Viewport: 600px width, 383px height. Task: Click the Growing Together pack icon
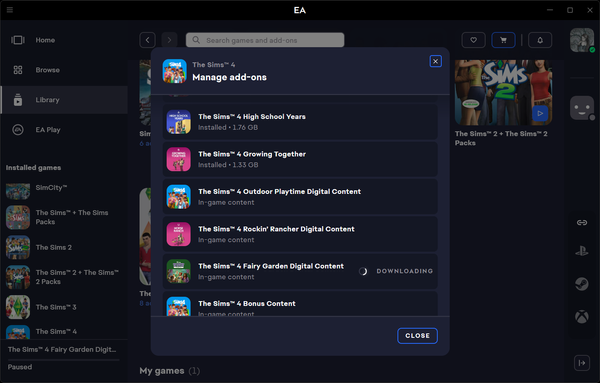[179, 159]
